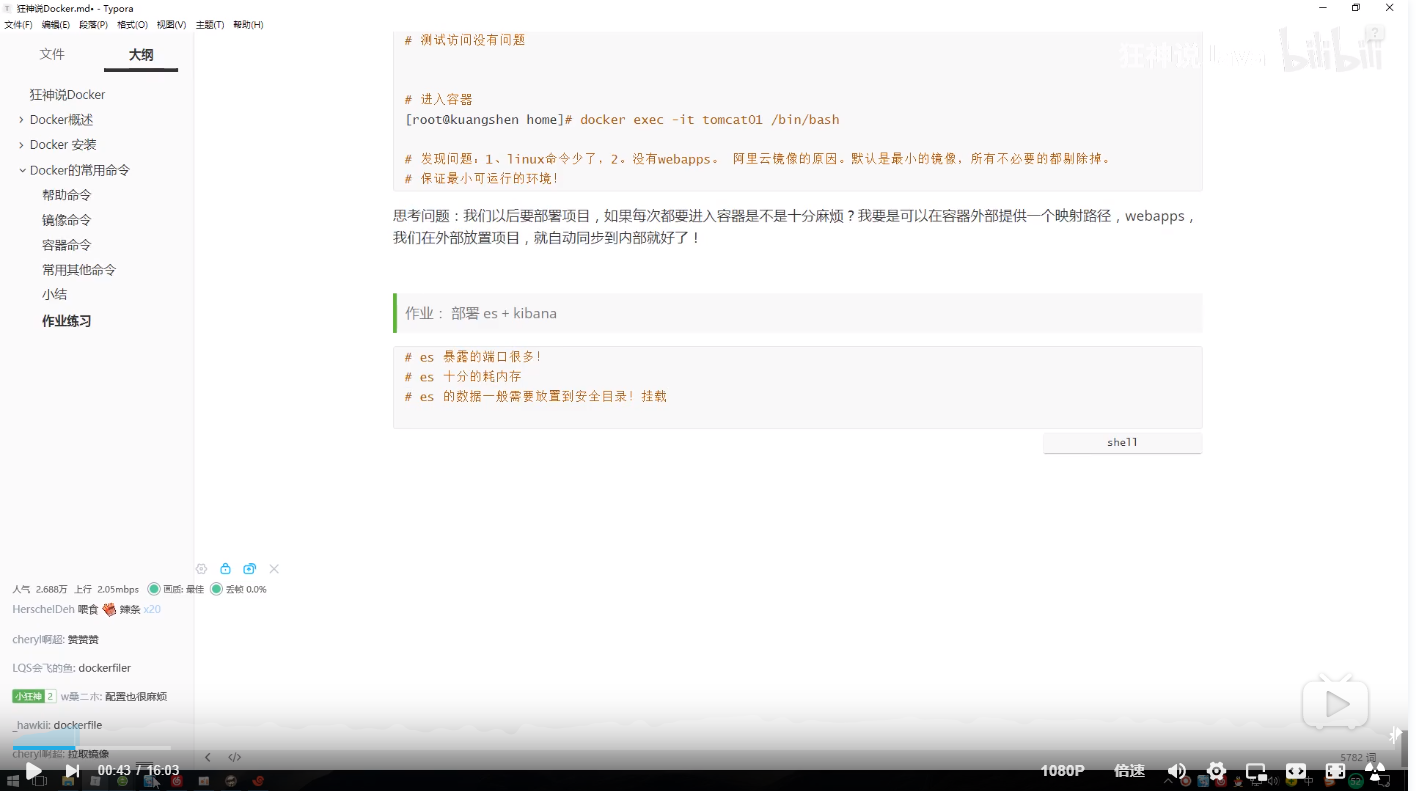
Task: Toggle Typora source code mode icon
Action: [x=234, y=757]
